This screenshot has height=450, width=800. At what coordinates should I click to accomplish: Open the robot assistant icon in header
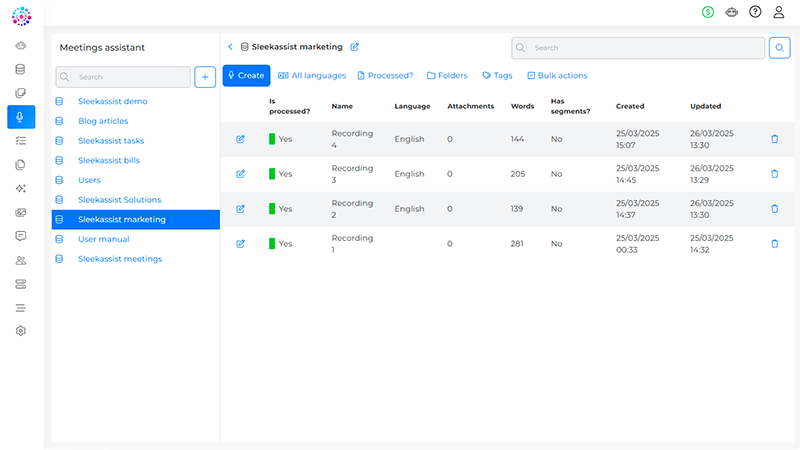click(x=732, y=12)
